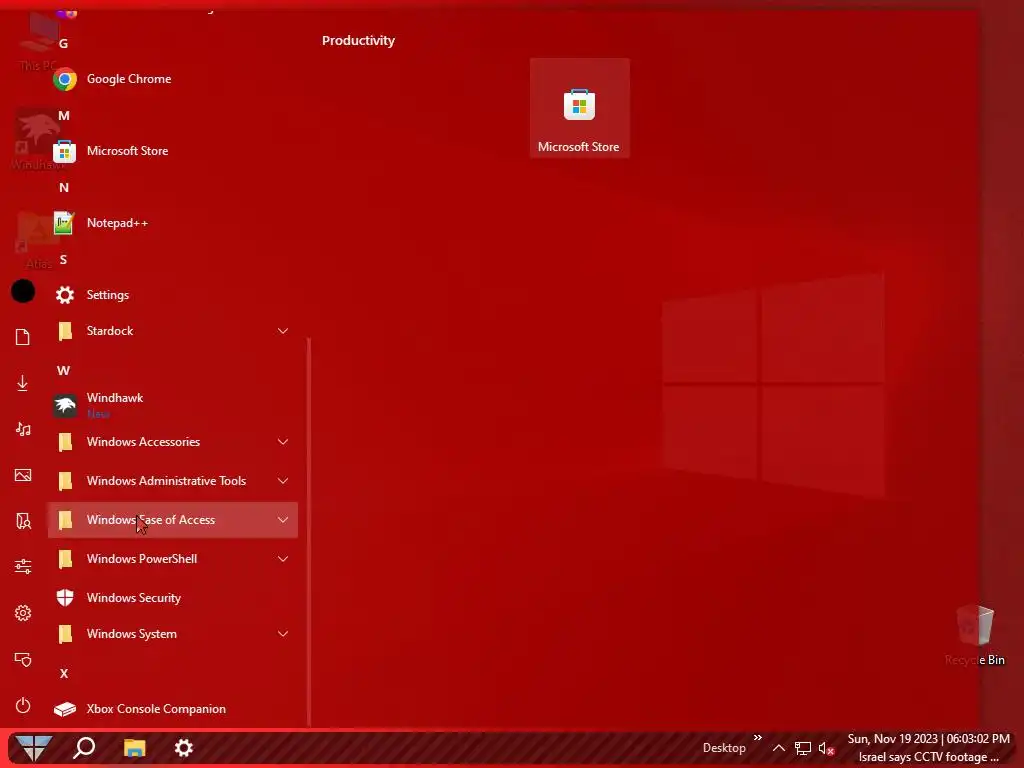Click the app list scrollbar
Viewport: 1024px width, 768px height.
tap(309, 532)
